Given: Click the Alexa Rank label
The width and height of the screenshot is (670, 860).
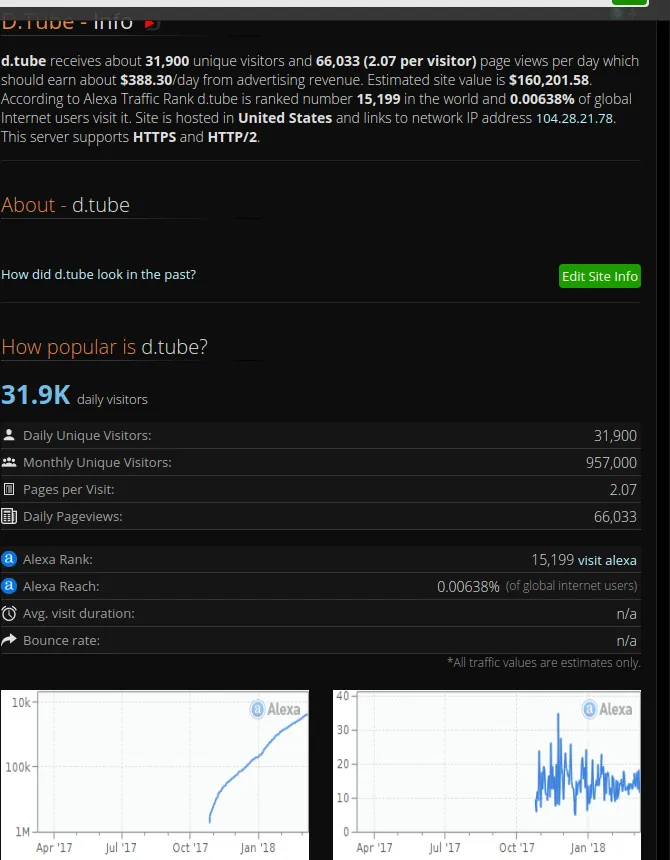Looking at the screenshot, I should point(58,559).
